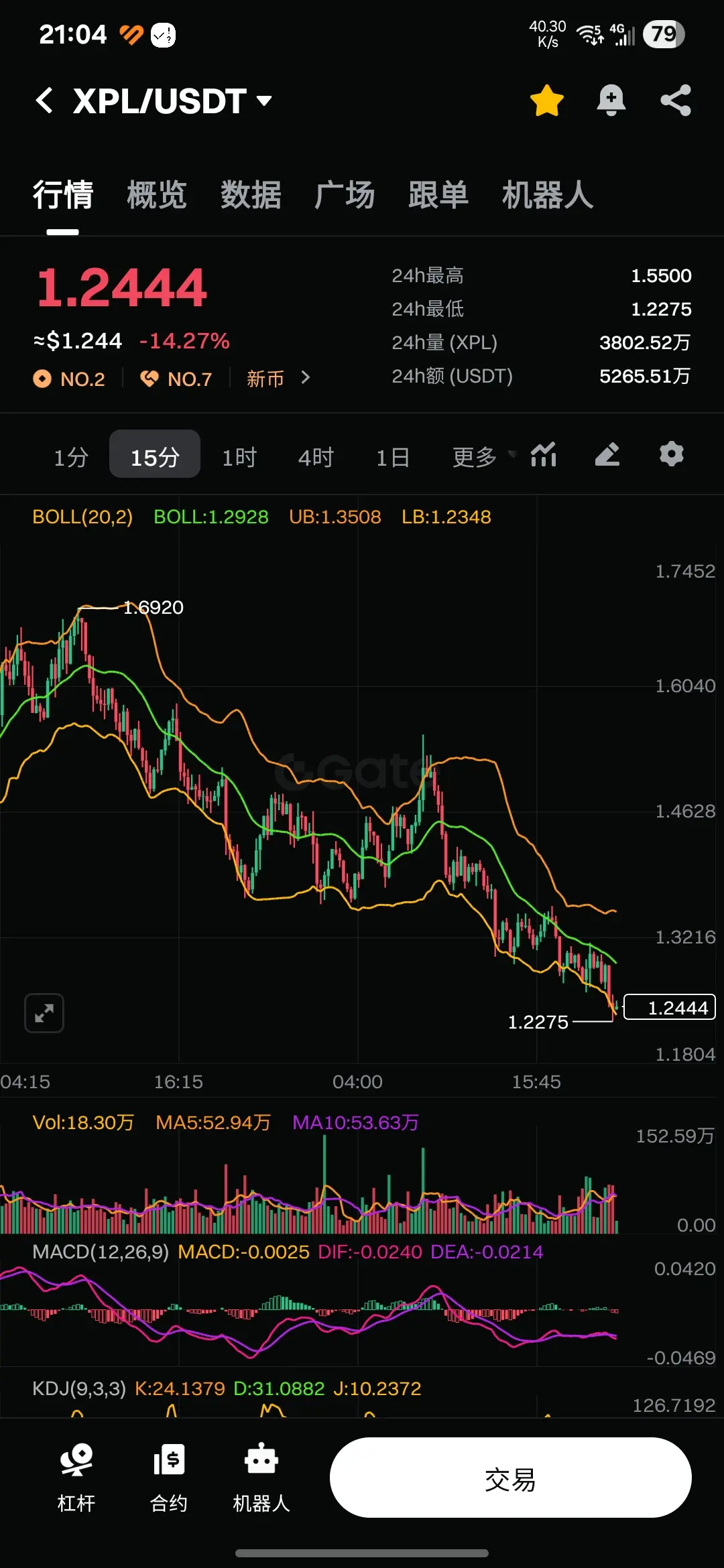Switch to the 广场 tab
This screenshot has width=724, height=1568.
(345, 195)
